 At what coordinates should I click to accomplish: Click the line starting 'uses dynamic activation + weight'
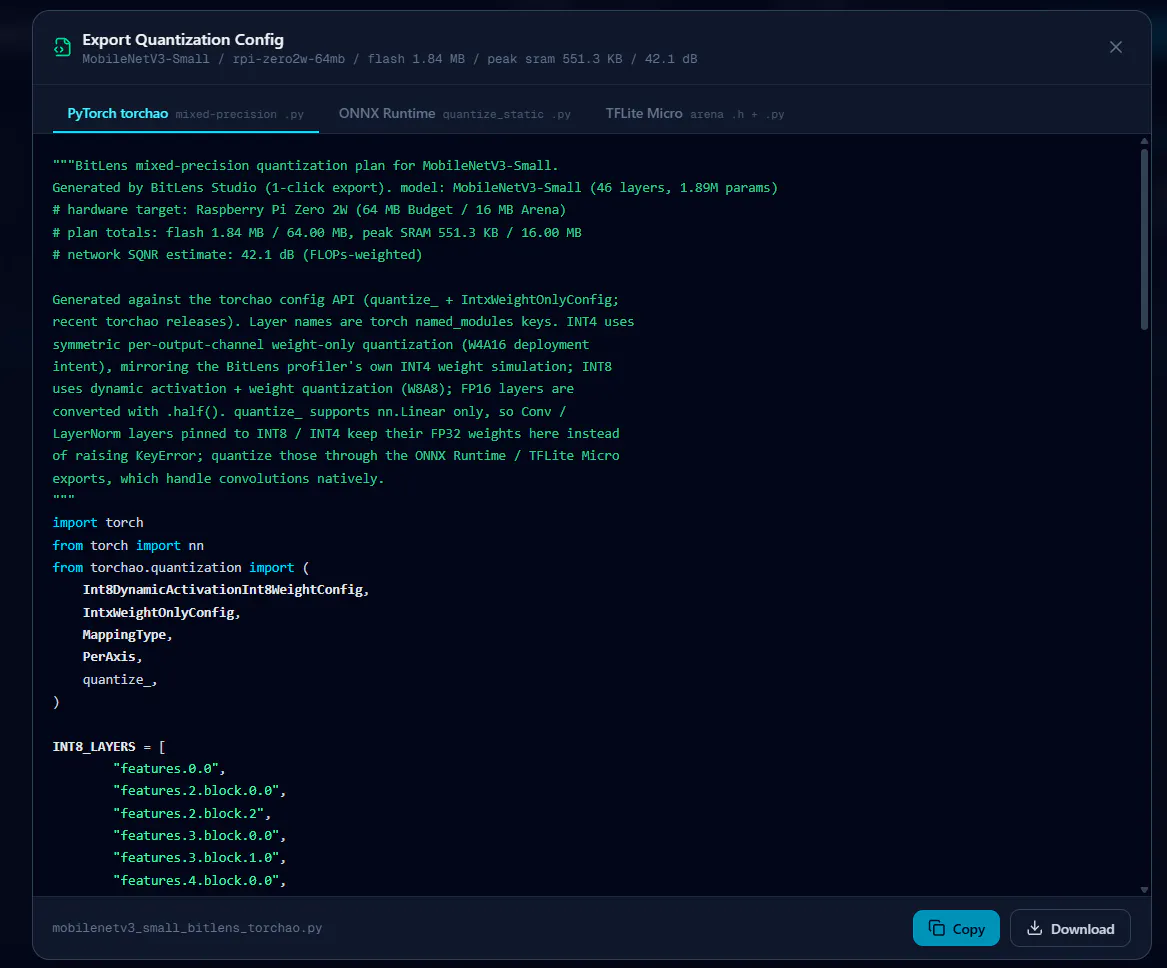coord(313,388)
